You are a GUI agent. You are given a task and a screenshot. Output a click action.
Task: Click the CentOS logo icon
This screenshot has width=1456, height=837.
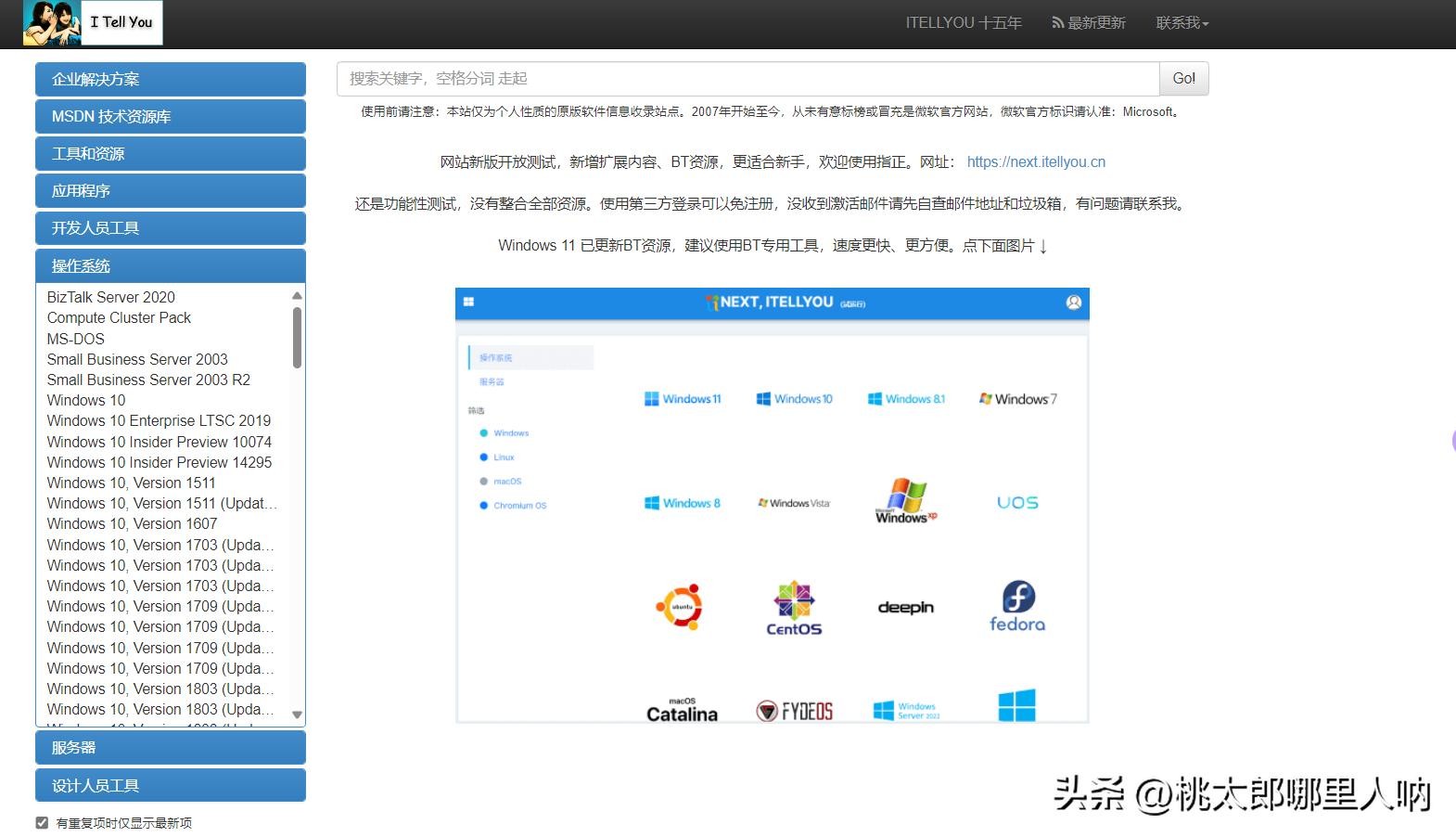pos(794,609)
